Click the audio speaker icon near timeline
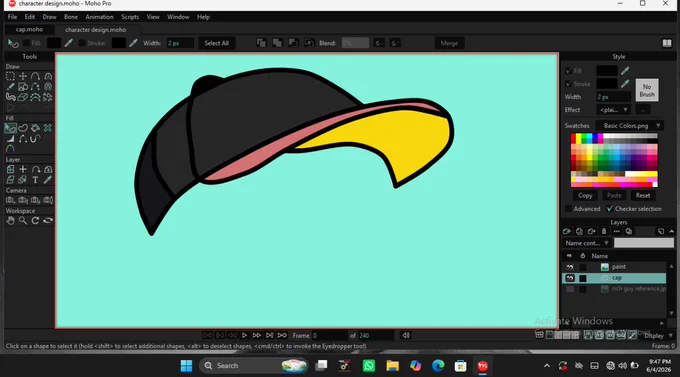680x377 pixels. click(x=406, y=335)
